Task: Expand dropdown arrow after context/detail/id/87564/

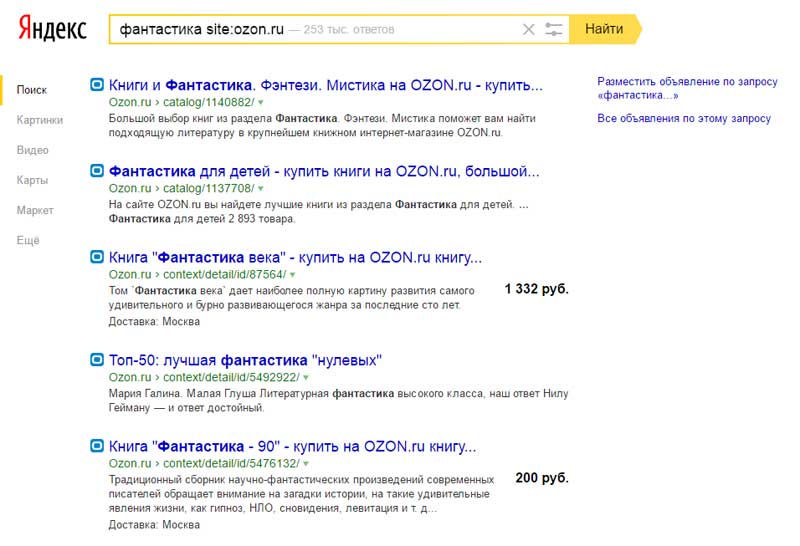Action: point(292,275)
